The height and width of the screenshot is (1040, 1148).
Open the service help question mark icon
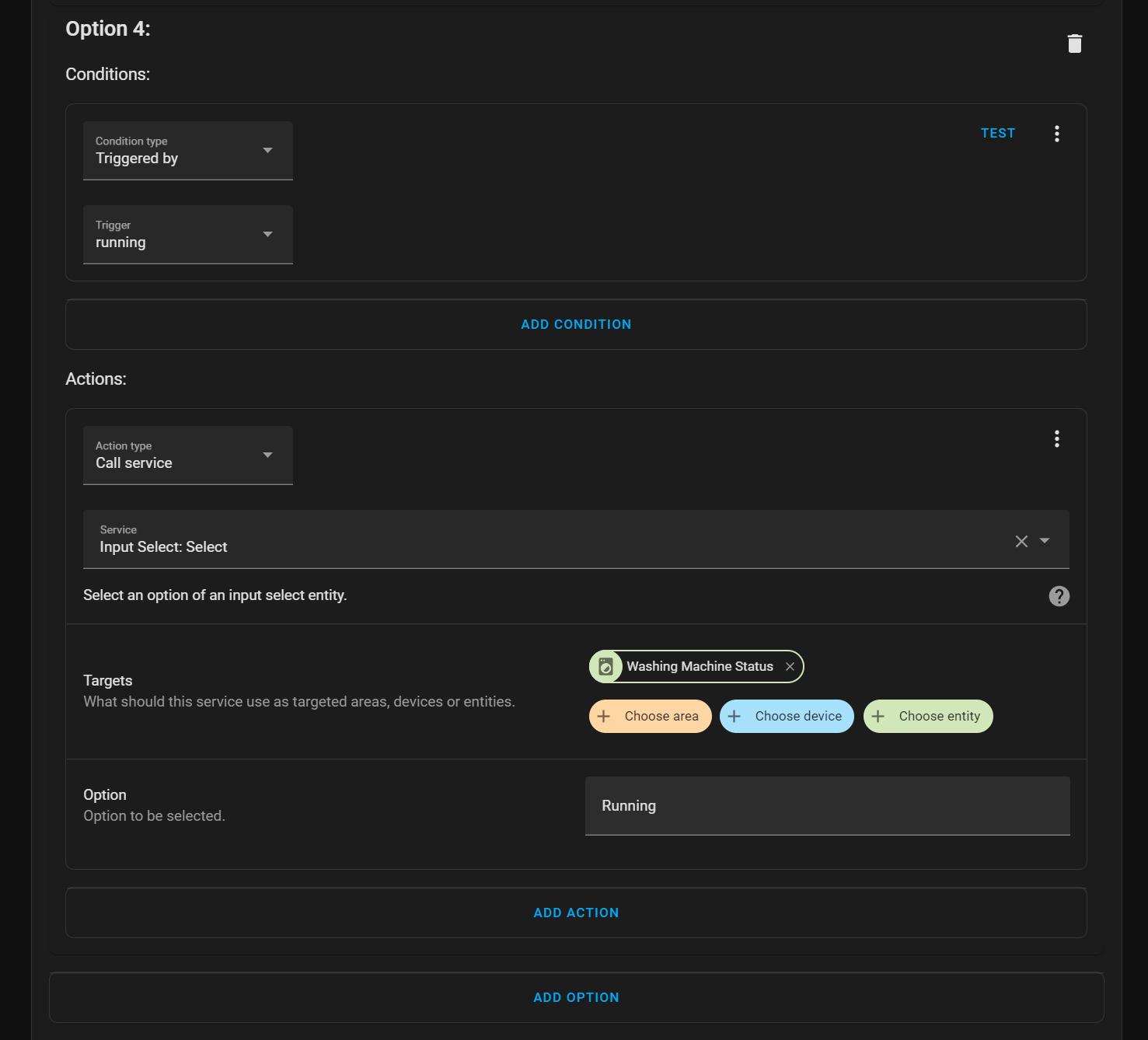tap(1059, 596)
